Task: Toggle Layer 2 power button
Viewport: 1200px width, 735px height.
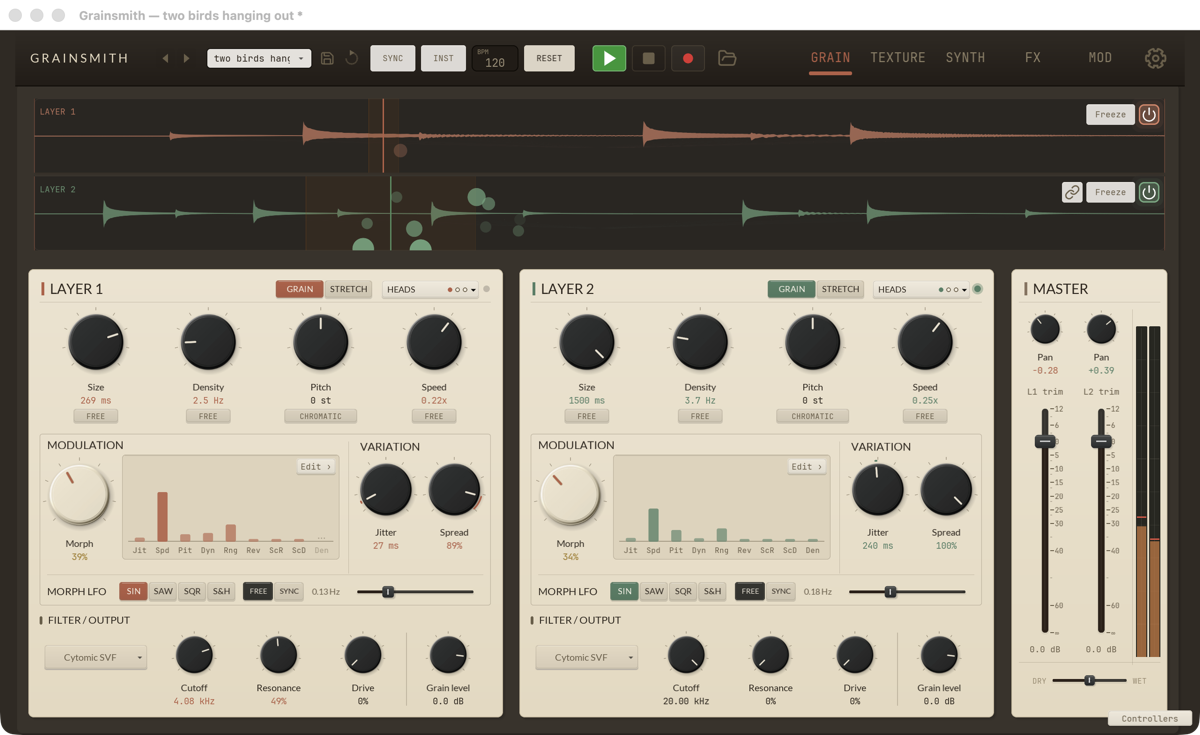Action: click(1149, 192)
